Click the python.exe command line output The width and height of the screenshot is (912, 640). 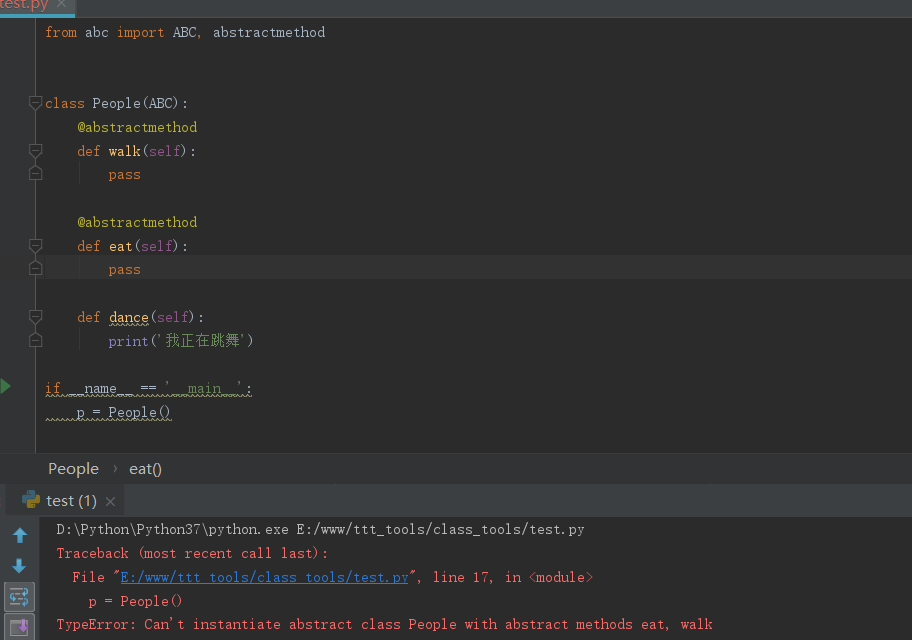(x=320, y=529)
